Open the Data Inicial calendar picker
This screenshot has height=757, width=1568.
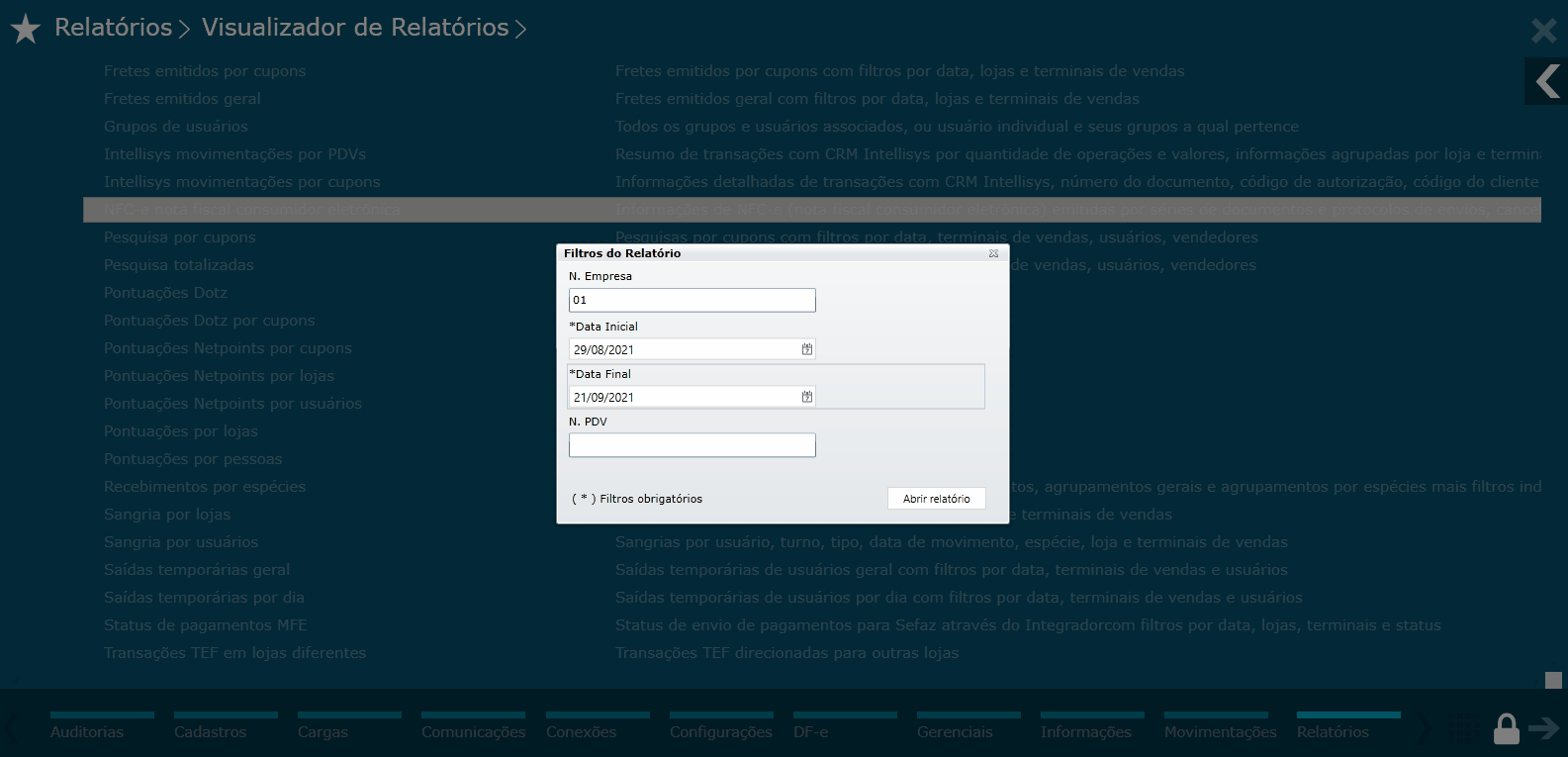(x=807, y=349)
